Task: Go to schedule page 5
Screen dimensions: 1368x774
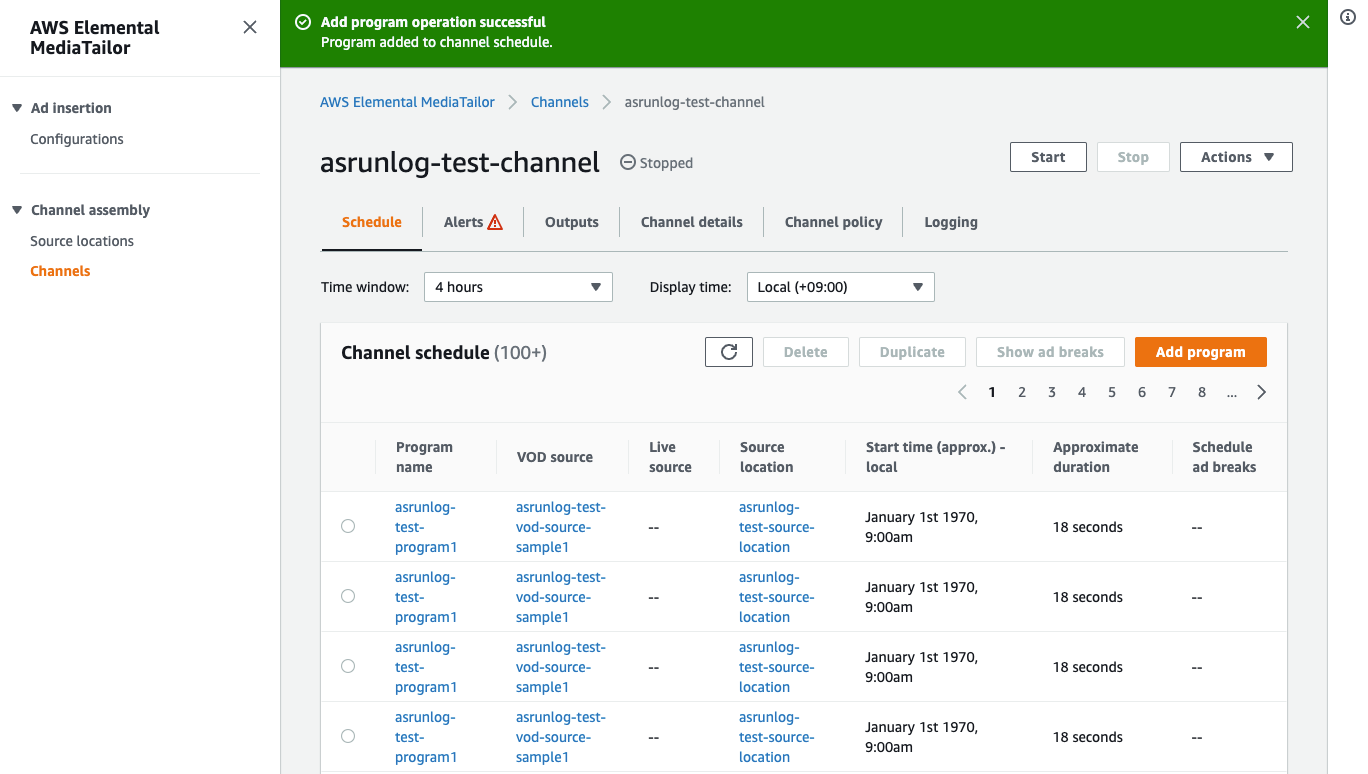Action: pyautogui.click(x=1112, y=392)
